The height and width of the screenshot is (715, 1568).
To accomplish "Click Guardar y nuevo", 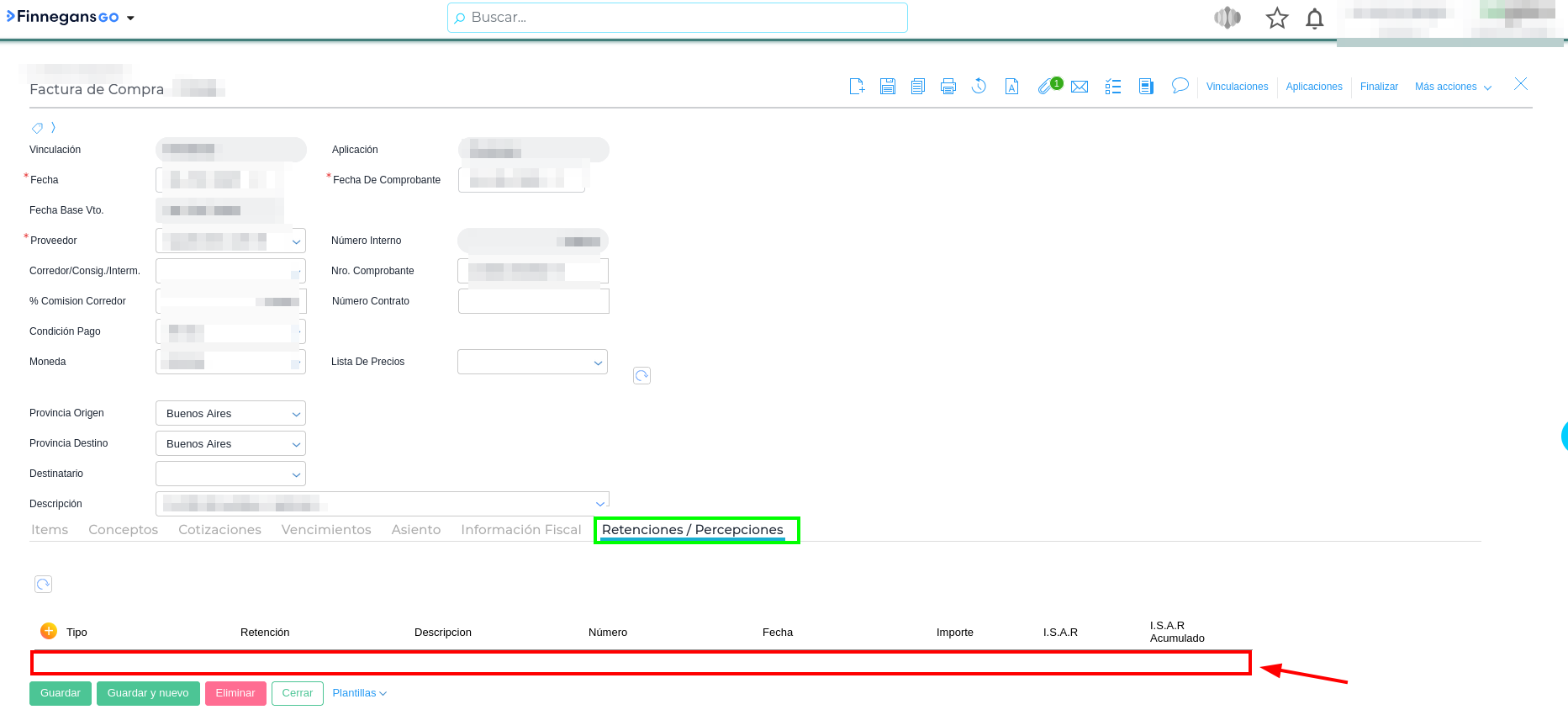I will coord(148,693).
